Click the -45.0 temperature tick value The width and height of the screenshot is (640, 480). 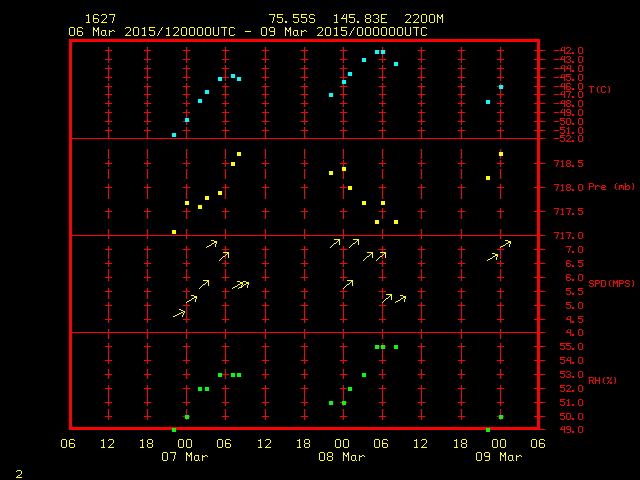568,78
